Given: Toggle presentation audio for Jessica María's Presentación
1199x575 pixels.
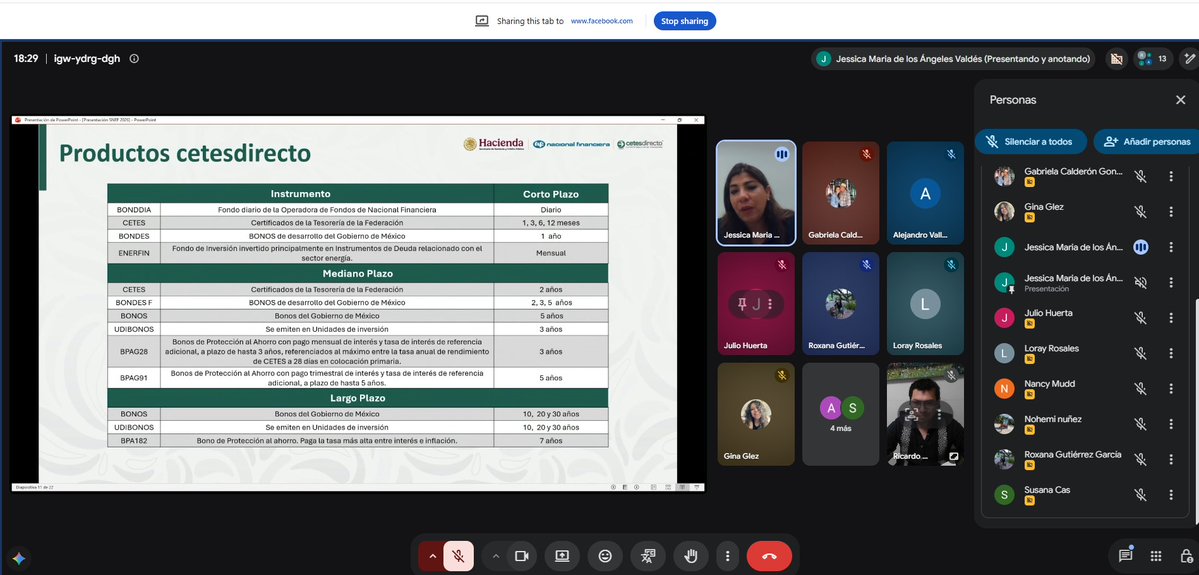Looking at the screenshot, I should pyautogui.click(x=1140, y=283).
